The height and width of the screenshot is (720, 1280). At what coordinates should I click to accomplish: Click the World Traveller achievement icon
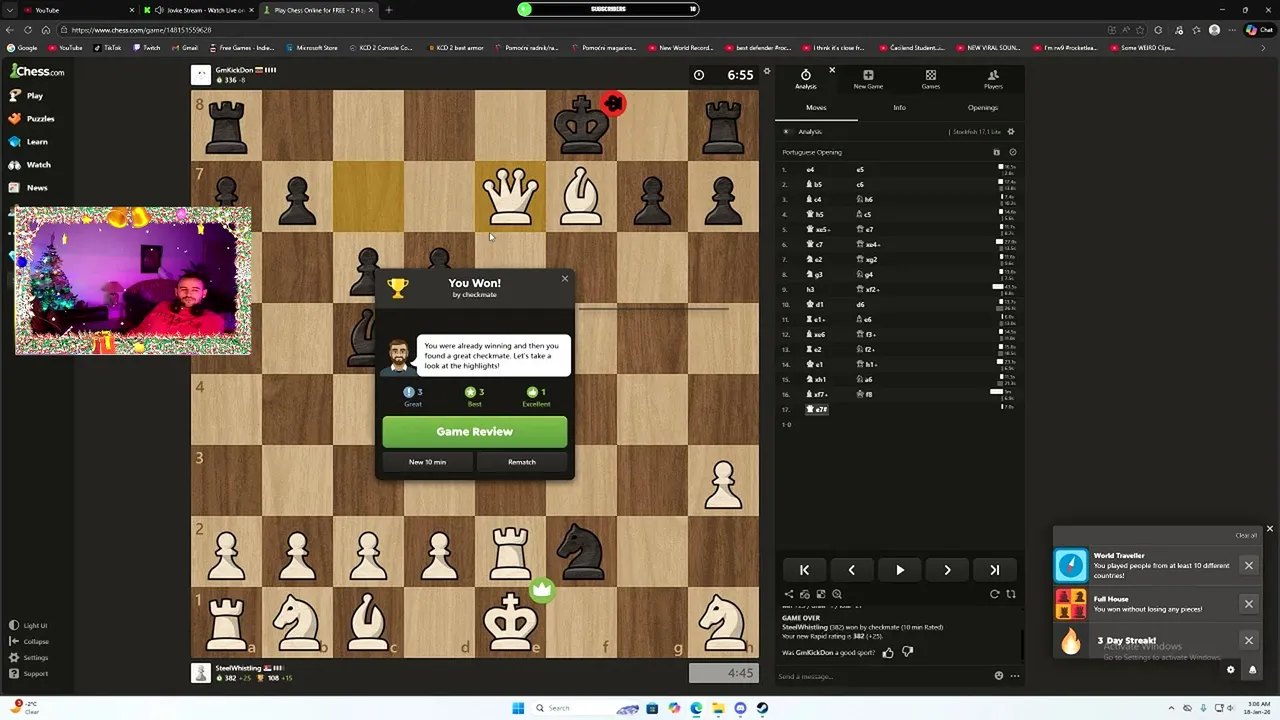pyautogui.click(x=1071, y=566)
